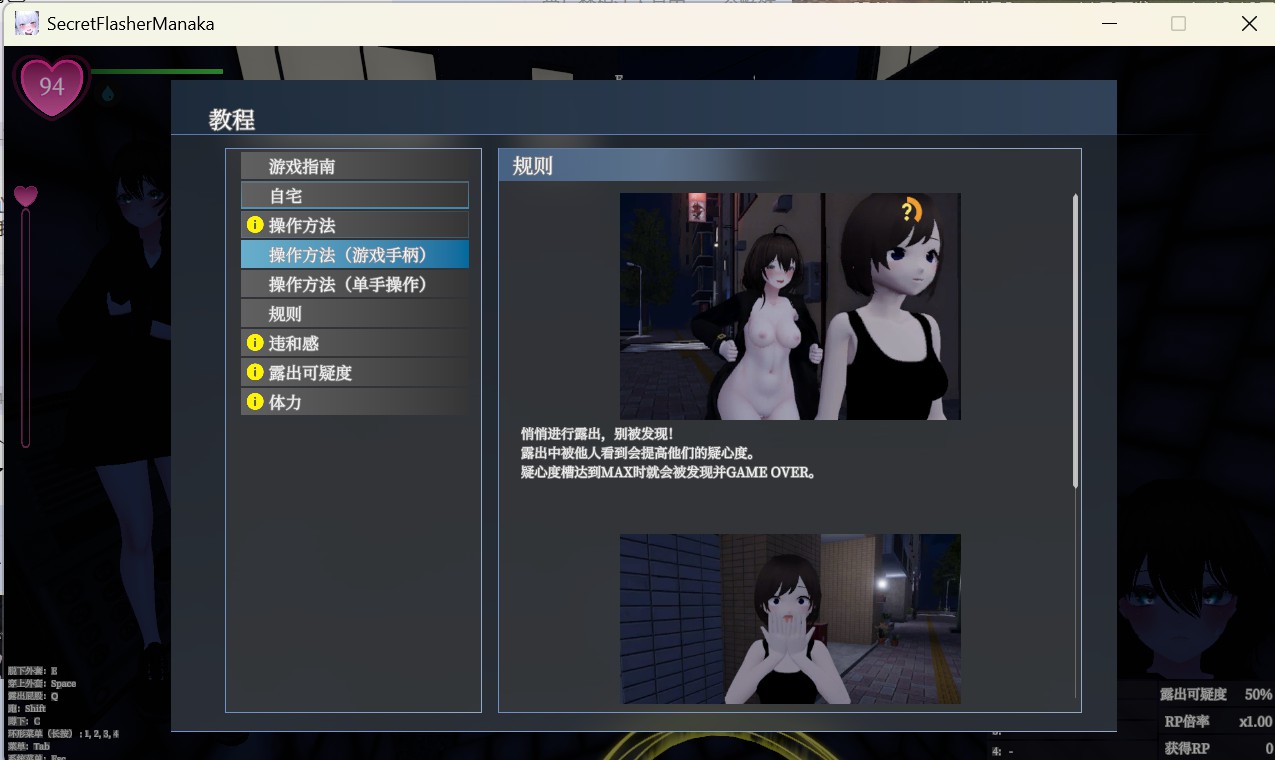Click the 50% value in the status panel

(1258, 694)
